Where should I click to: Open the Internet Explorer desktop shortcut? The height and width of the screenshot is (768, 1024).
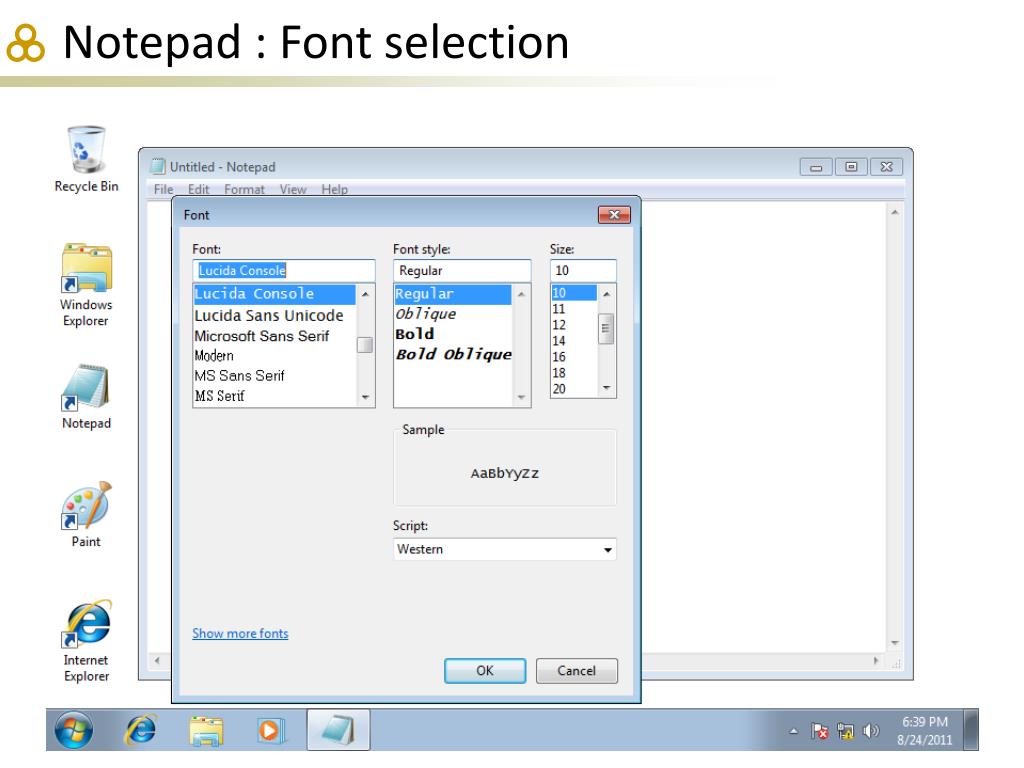point(86,641)
